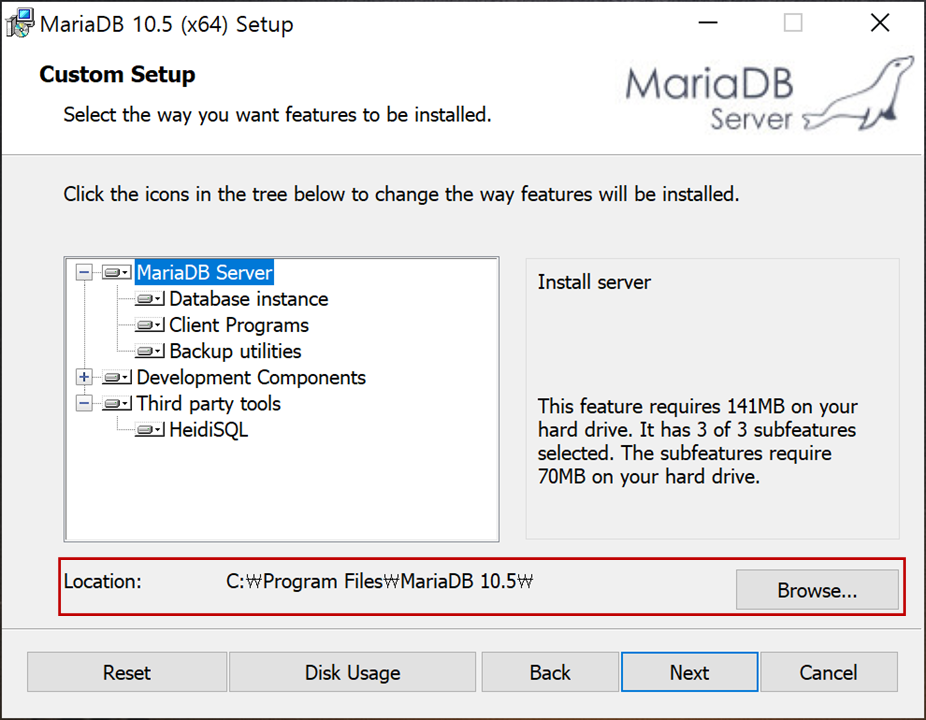This screenshot has width=926, height=720.
Task: Select the Third party tools feature
Action: (208, 403)
